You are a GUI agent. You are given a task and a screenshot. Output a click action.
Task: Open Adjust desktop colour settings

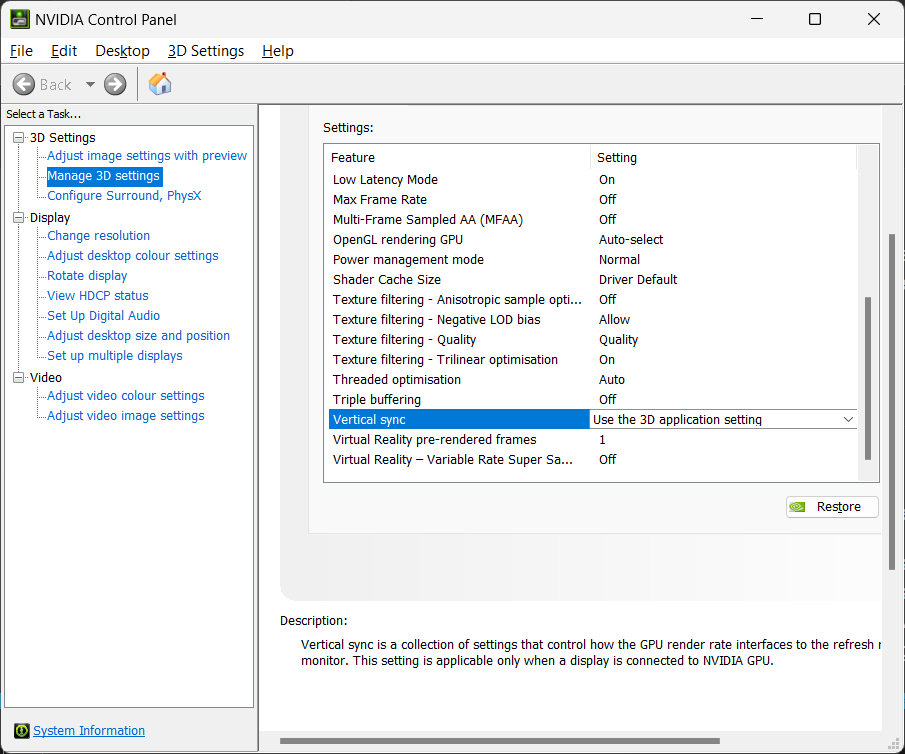[133, 256]
